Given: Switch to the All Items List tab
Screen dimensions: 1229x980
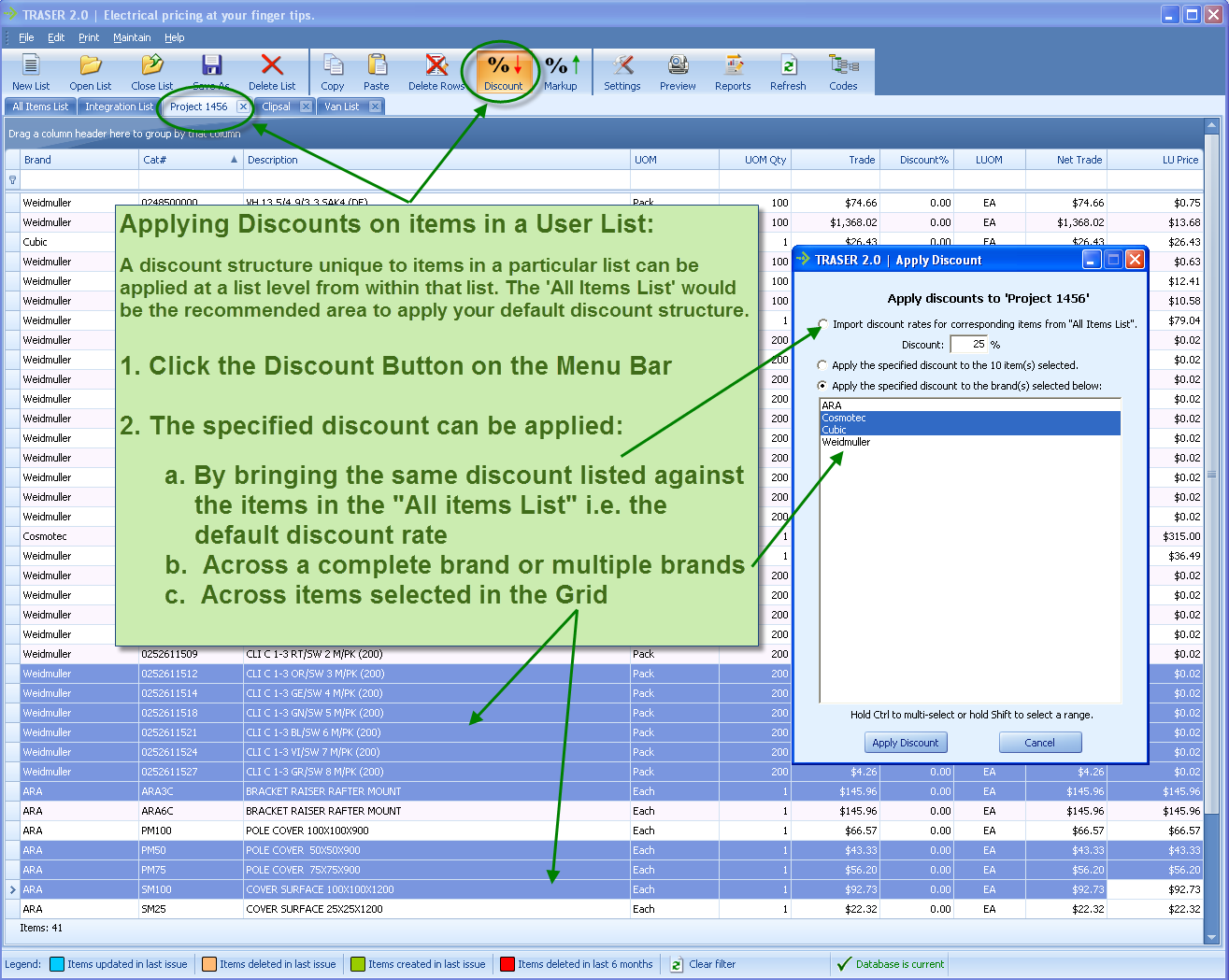Looking at the screenshot, I should tap(40, 107).
